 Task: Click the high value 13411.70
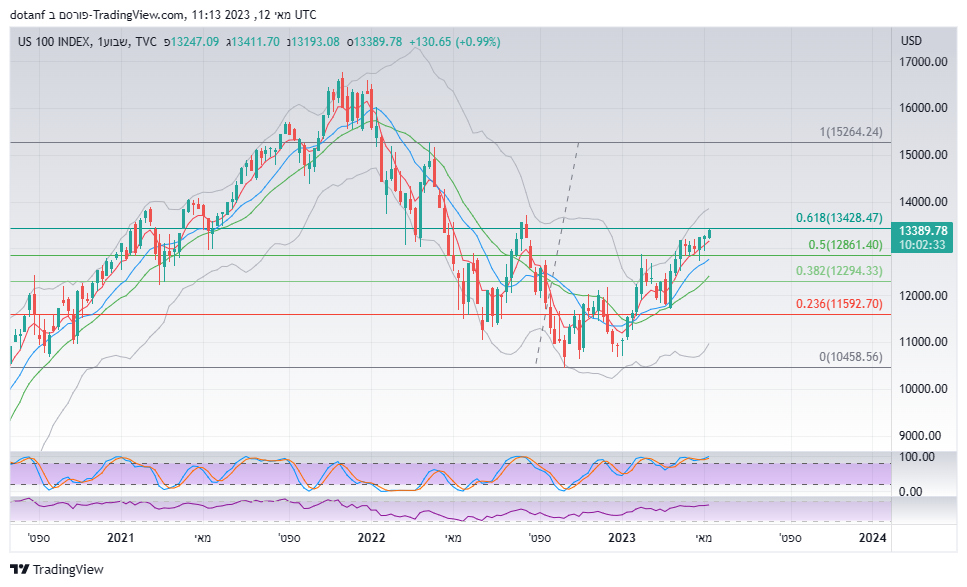(x=255, y=42)
